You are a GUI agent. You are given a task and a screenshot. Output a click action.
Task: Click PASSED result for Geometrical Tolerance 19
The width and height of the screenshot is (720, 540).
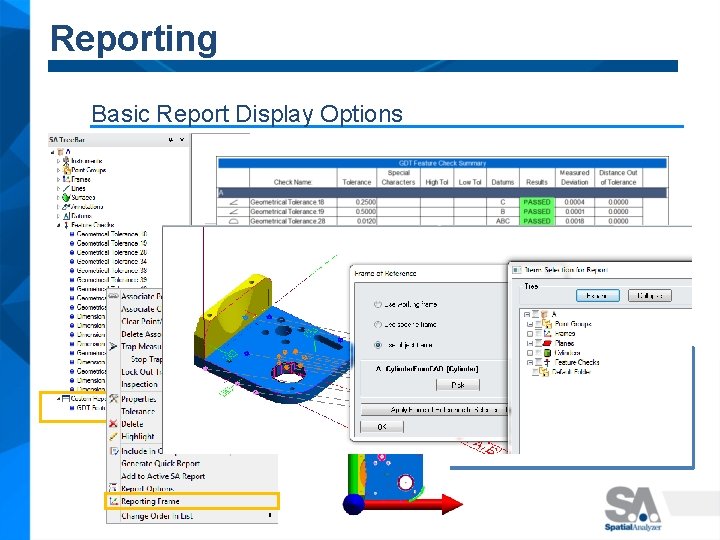(x=537, y=212)
